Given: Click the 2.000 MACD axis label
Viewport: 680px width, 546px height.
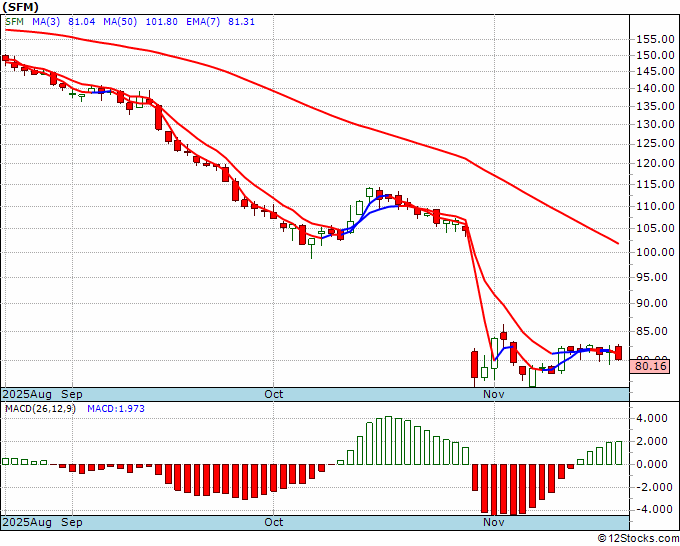Looking at the screenshot, I should [652, 441].
